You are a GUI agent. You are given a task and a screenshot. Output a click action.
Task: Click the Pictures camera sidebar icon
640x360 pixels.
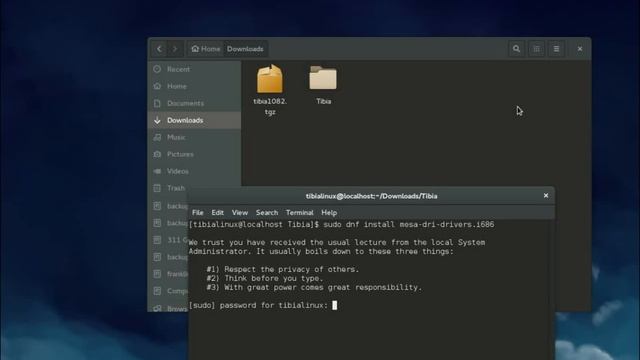click(157, 154)
